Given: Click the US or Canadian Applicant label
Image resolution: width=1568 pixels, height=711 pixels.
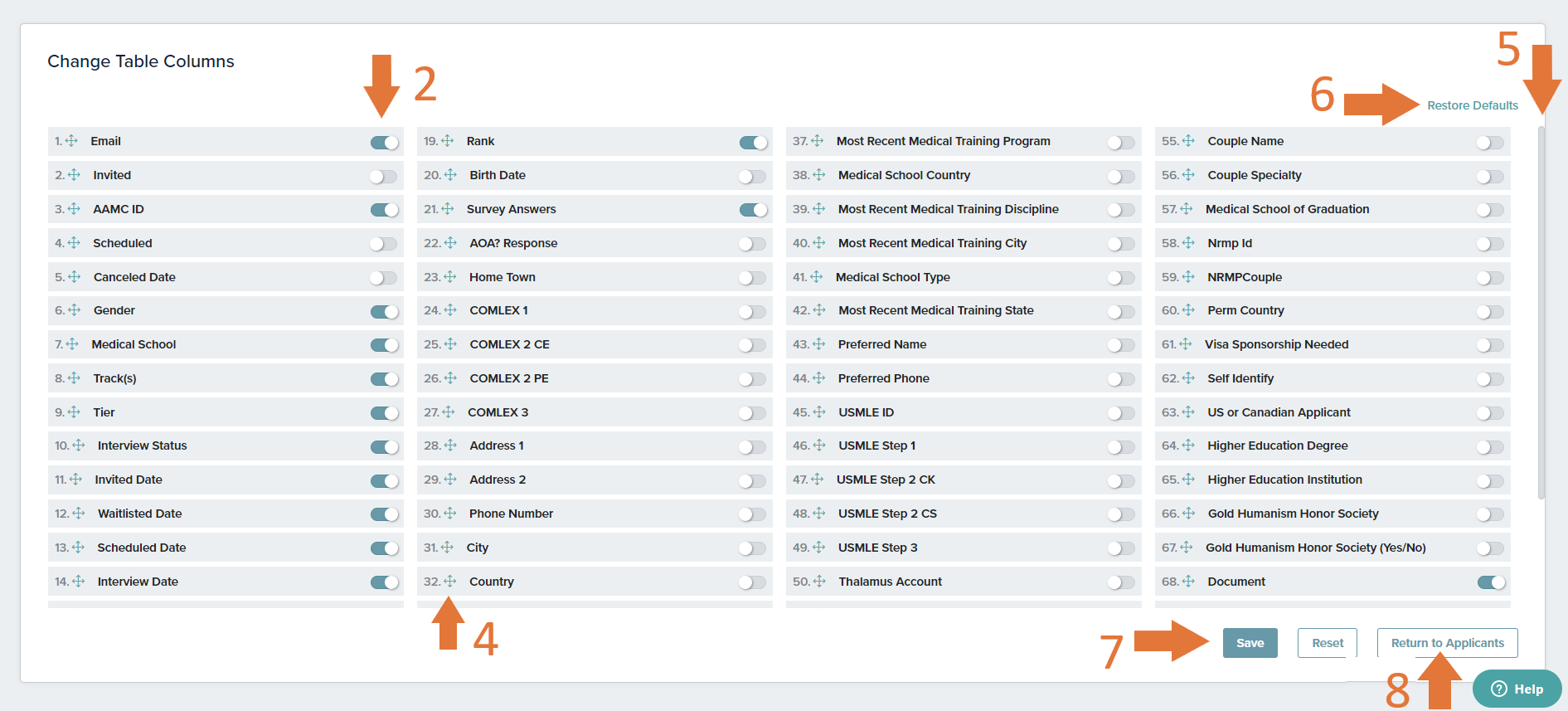Looking at the screenshot, I should (x=1279, y=412).
